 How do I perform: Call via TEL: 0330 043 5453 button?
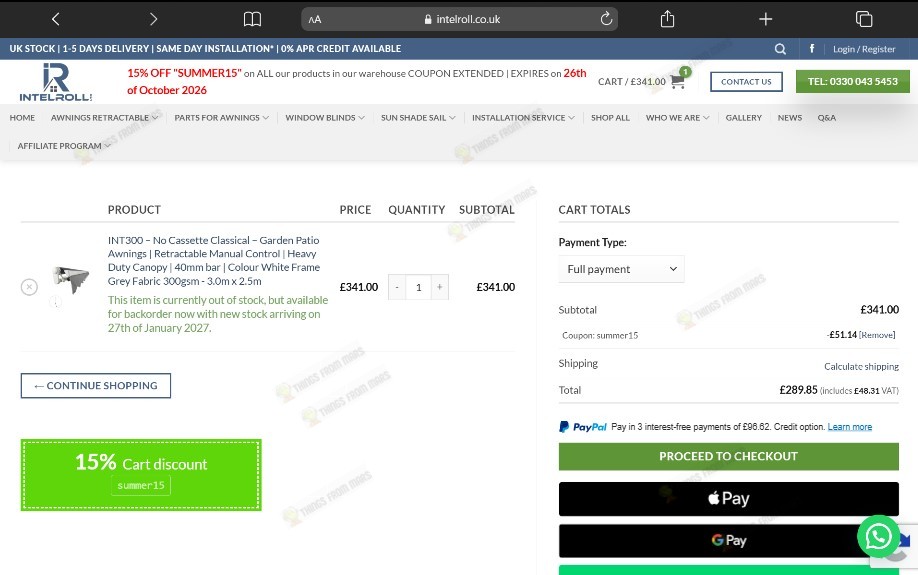tap(852, 81)
